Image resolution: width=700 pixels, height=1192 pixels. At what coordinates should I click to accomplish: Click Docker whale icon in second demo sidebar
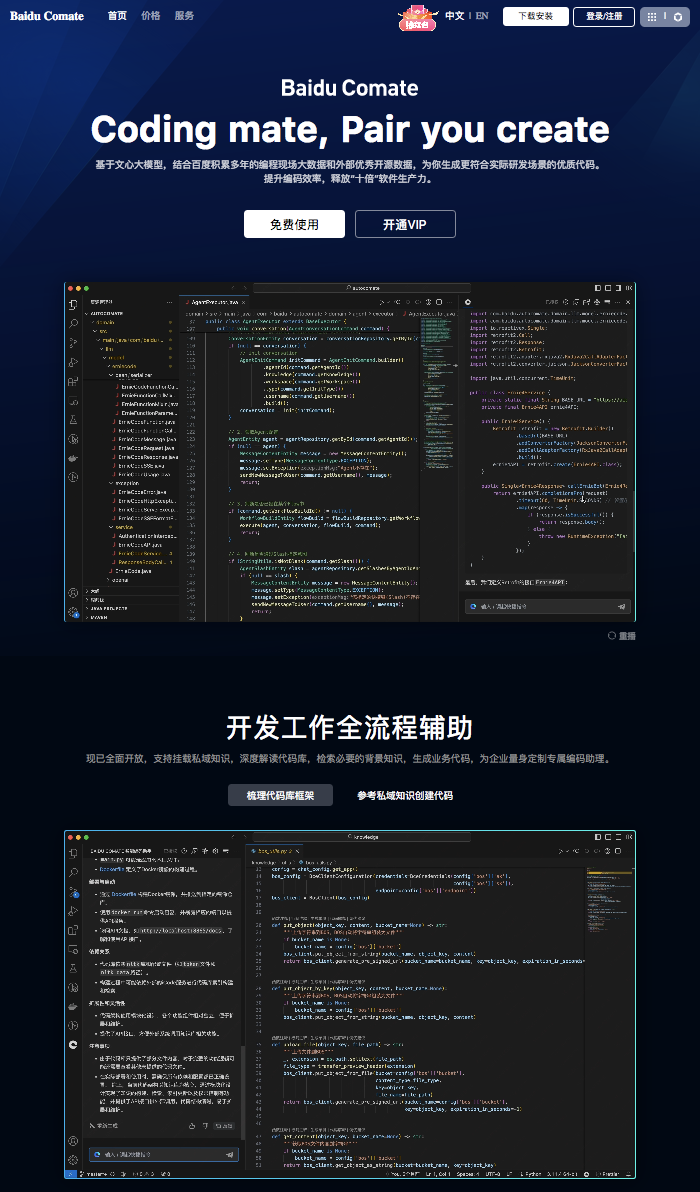tap(74, 1006)
